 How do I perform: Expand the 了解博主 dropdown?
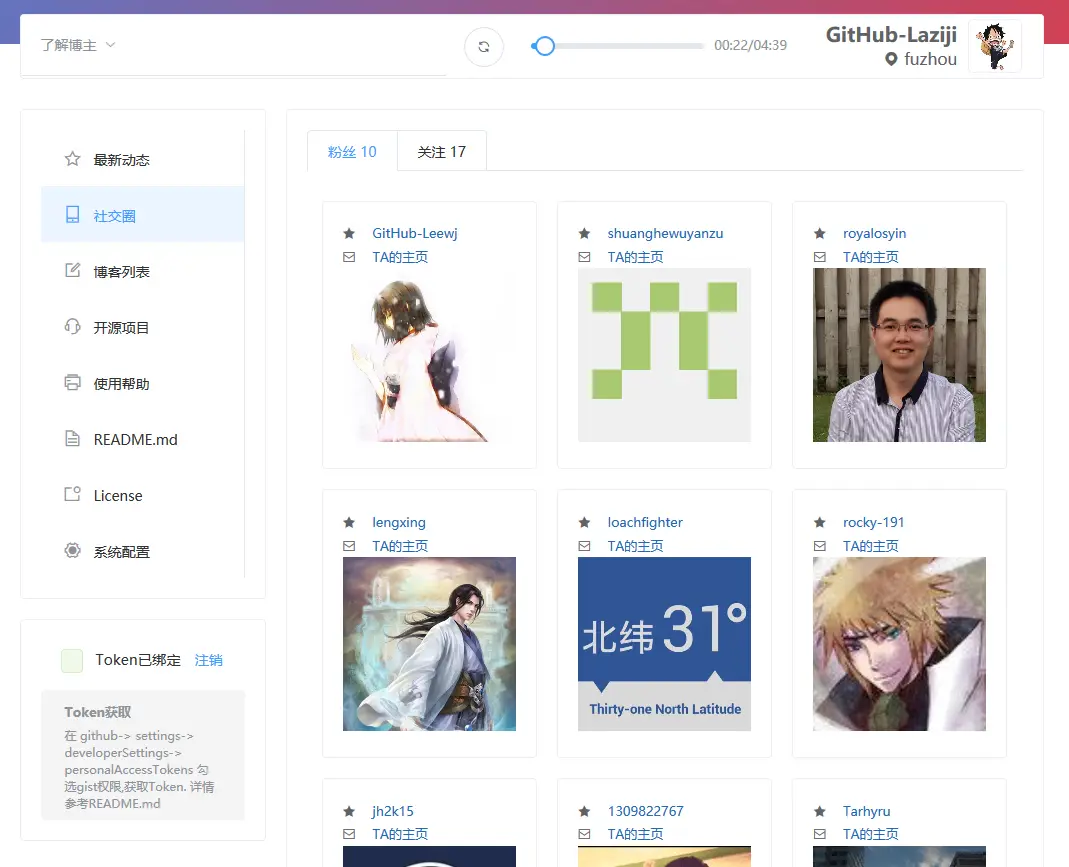[x=78, y=45]
